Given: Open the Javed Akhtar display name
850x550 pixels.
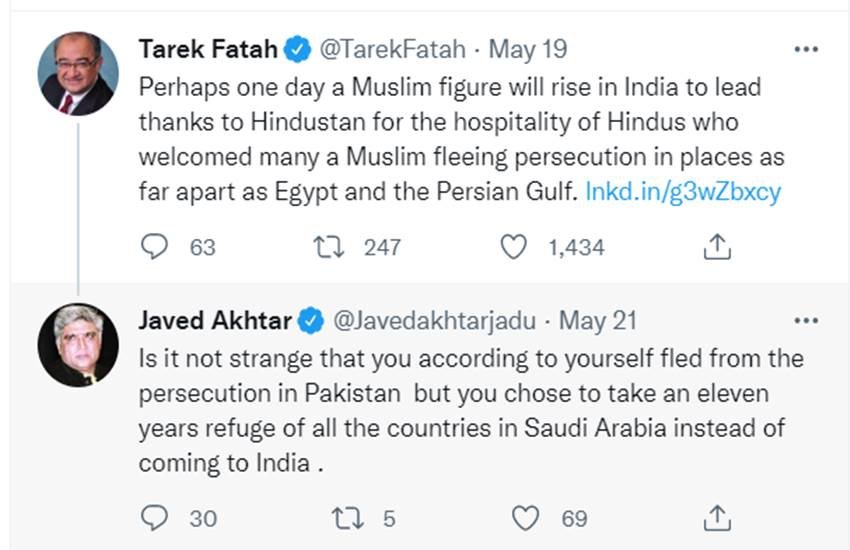Looking at the screenshot, I should [x=215, y=321].
